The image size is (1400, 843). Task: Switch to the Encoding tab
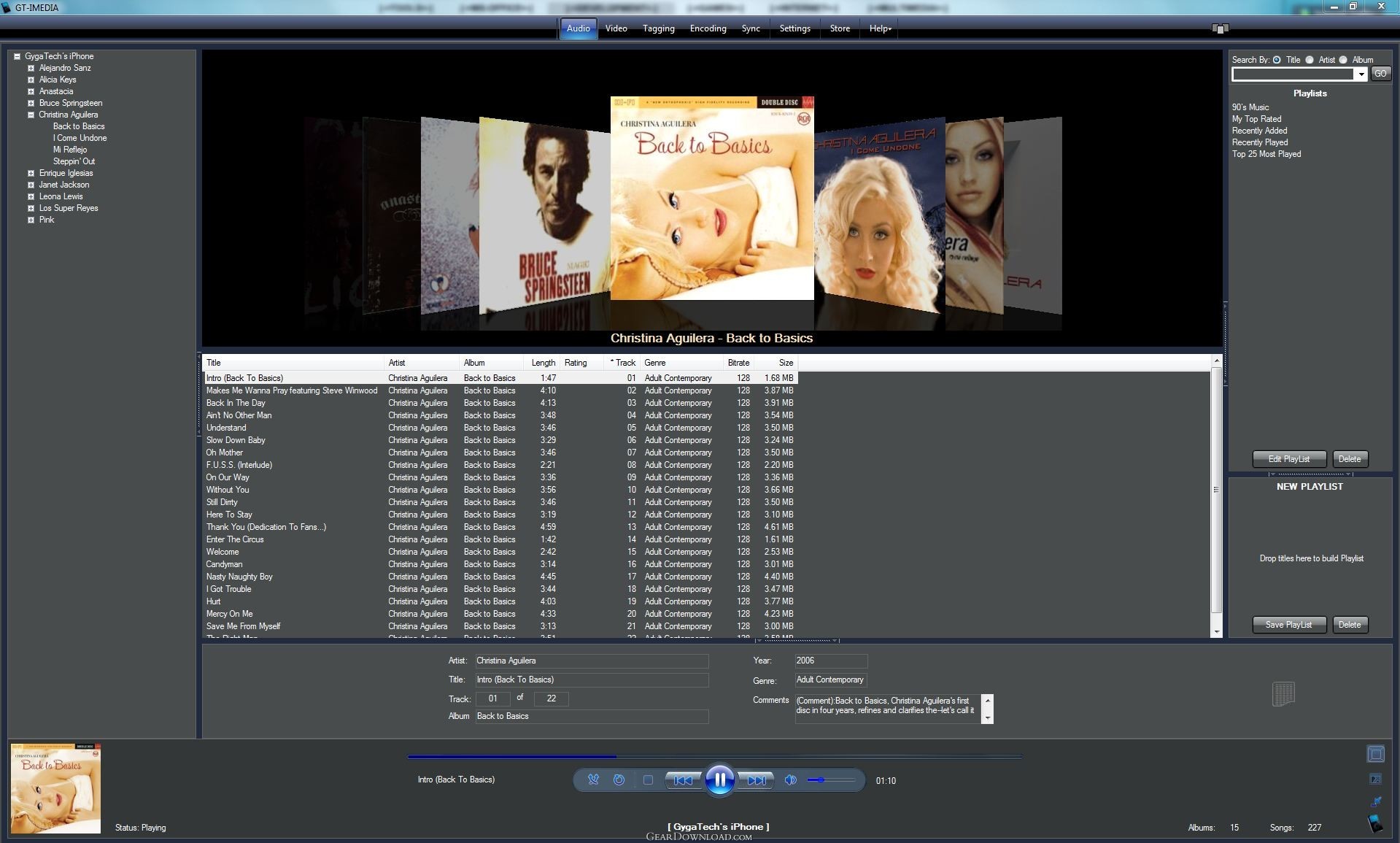pyautogui.click(x=708, y=28)
